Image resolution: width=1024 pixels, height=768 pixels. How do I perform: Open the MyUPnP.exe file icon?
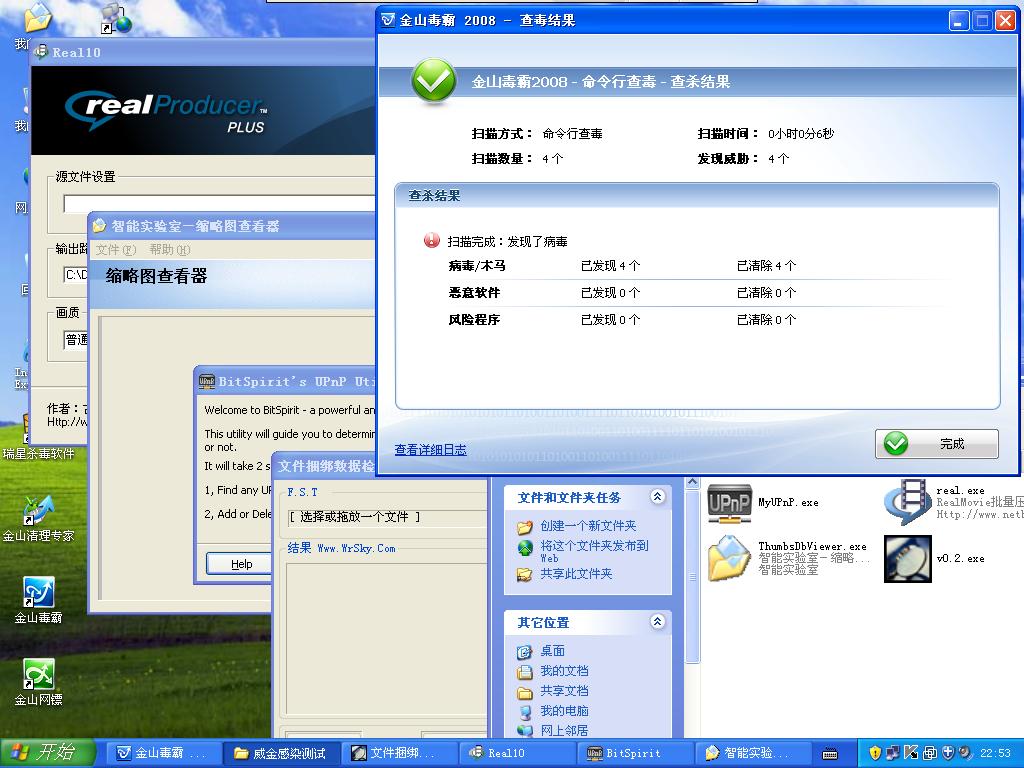729,503
